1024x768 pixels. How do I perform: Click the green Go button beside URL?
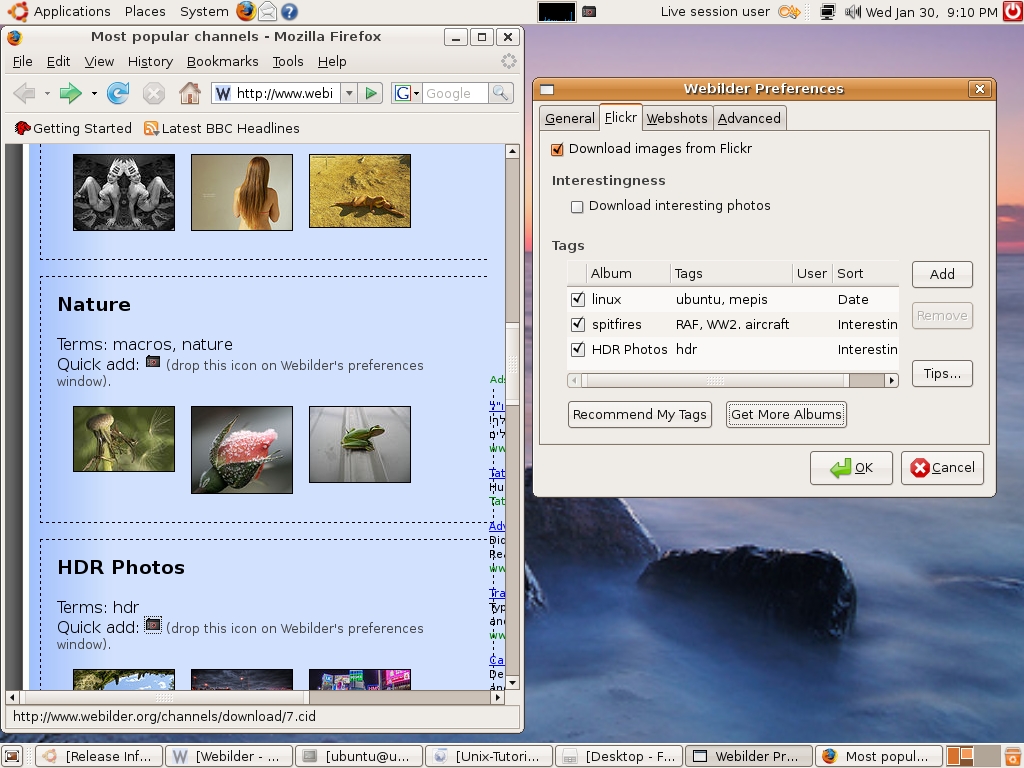click(371, 93)
